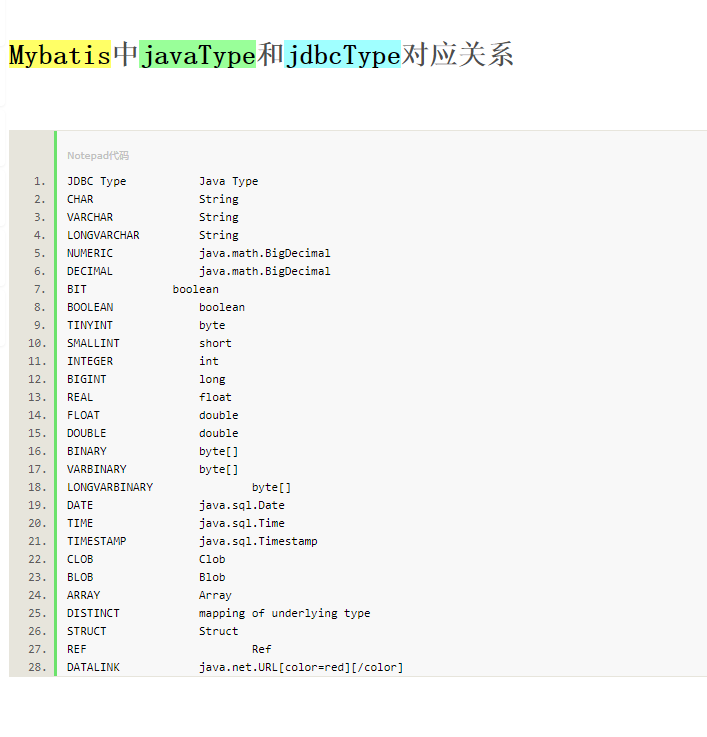
Task: Click the int value text
Action: (x=209, y=361)
